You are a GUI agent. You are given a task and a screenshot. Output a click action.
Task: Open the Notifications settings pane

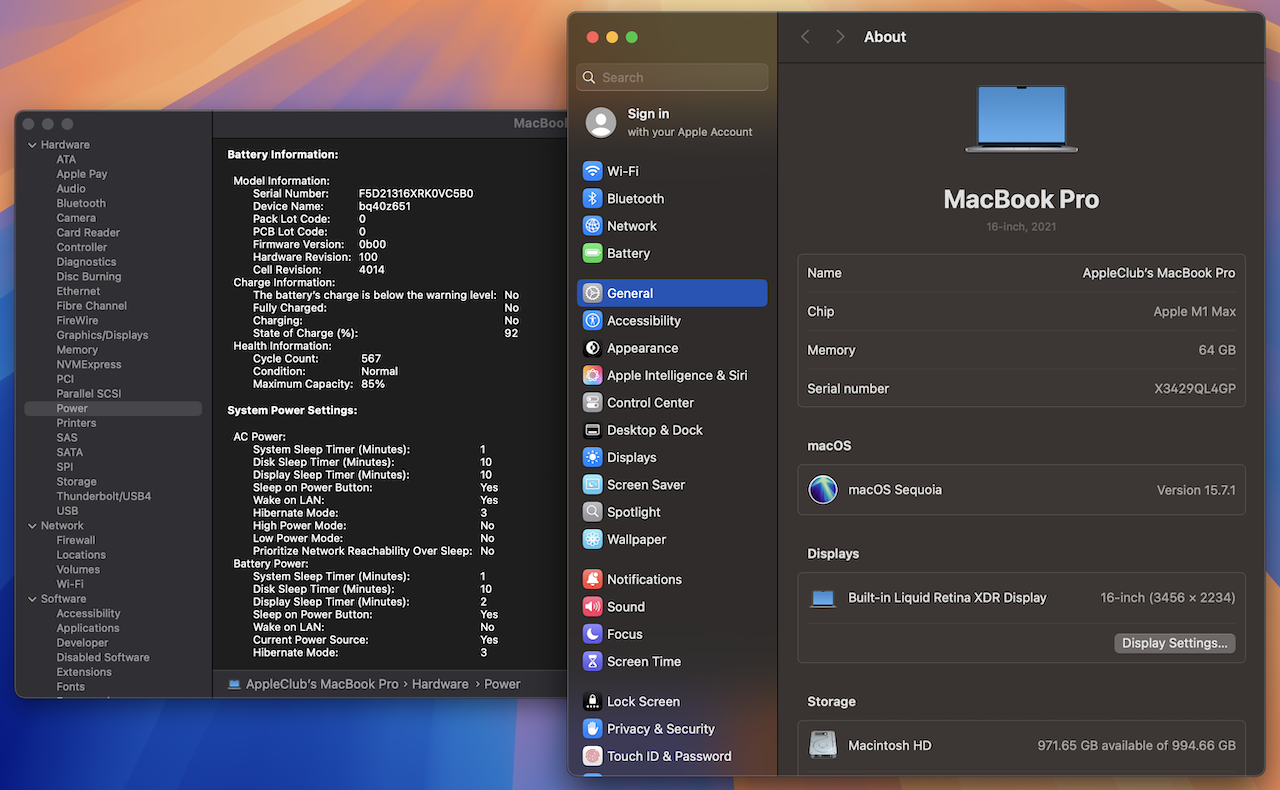click(644, 580)
